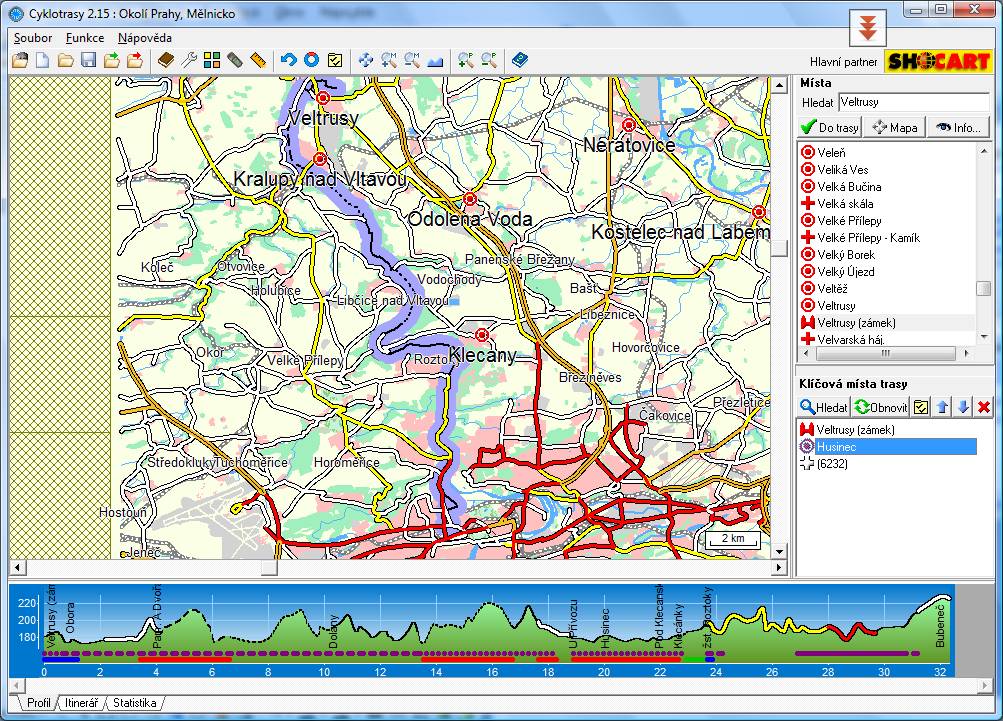Image resolution: width=1003 pixels, height=721 pixels.
Task: Click the Hledat search input field
Action: point(912,102)
